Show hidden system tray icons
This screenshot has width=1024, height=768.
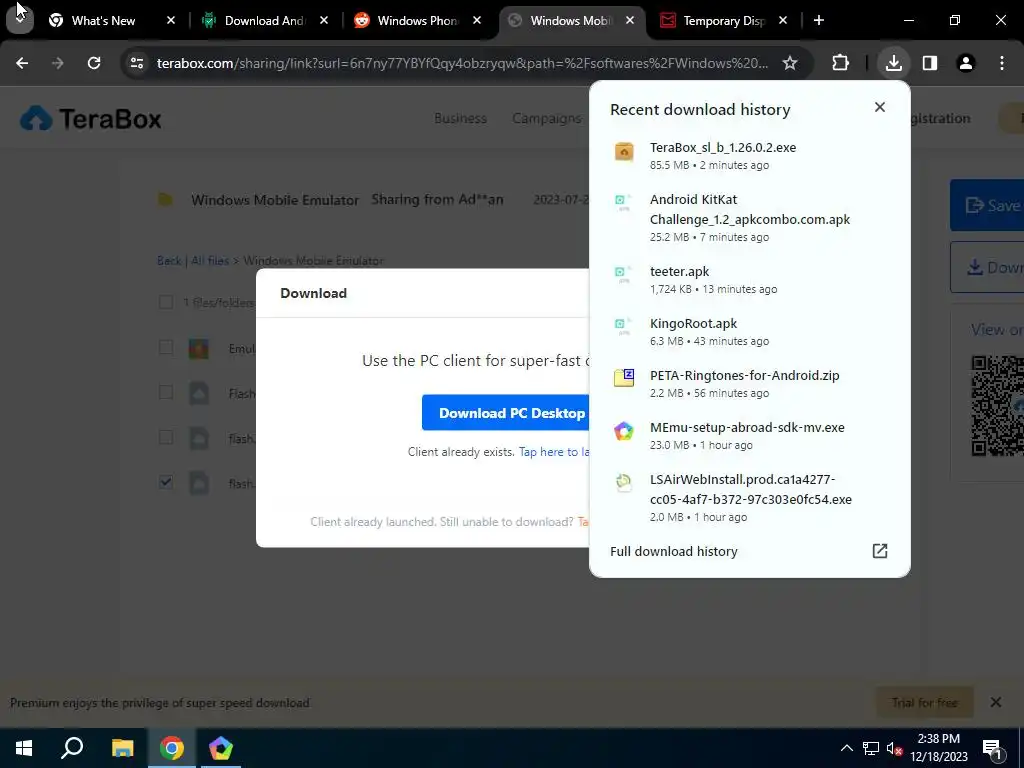coord(846,748)
